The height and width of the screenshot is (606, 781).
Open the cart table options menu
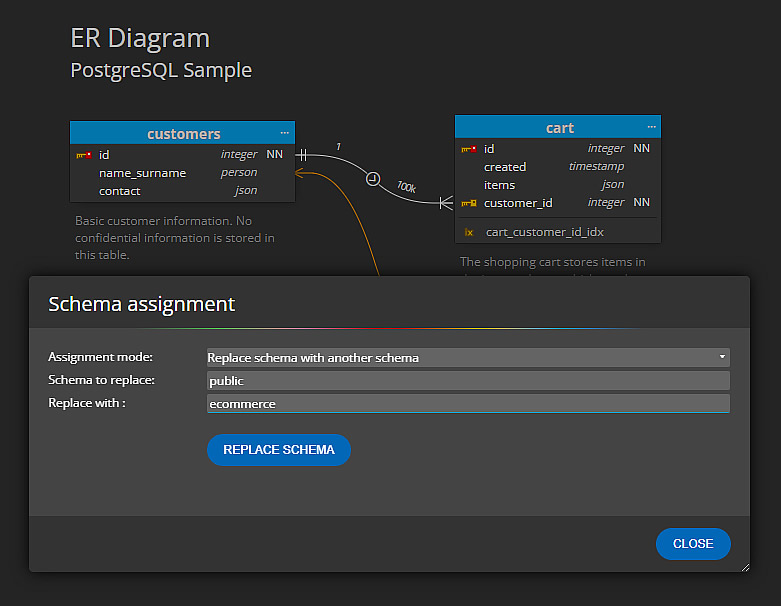coord(651,127)
